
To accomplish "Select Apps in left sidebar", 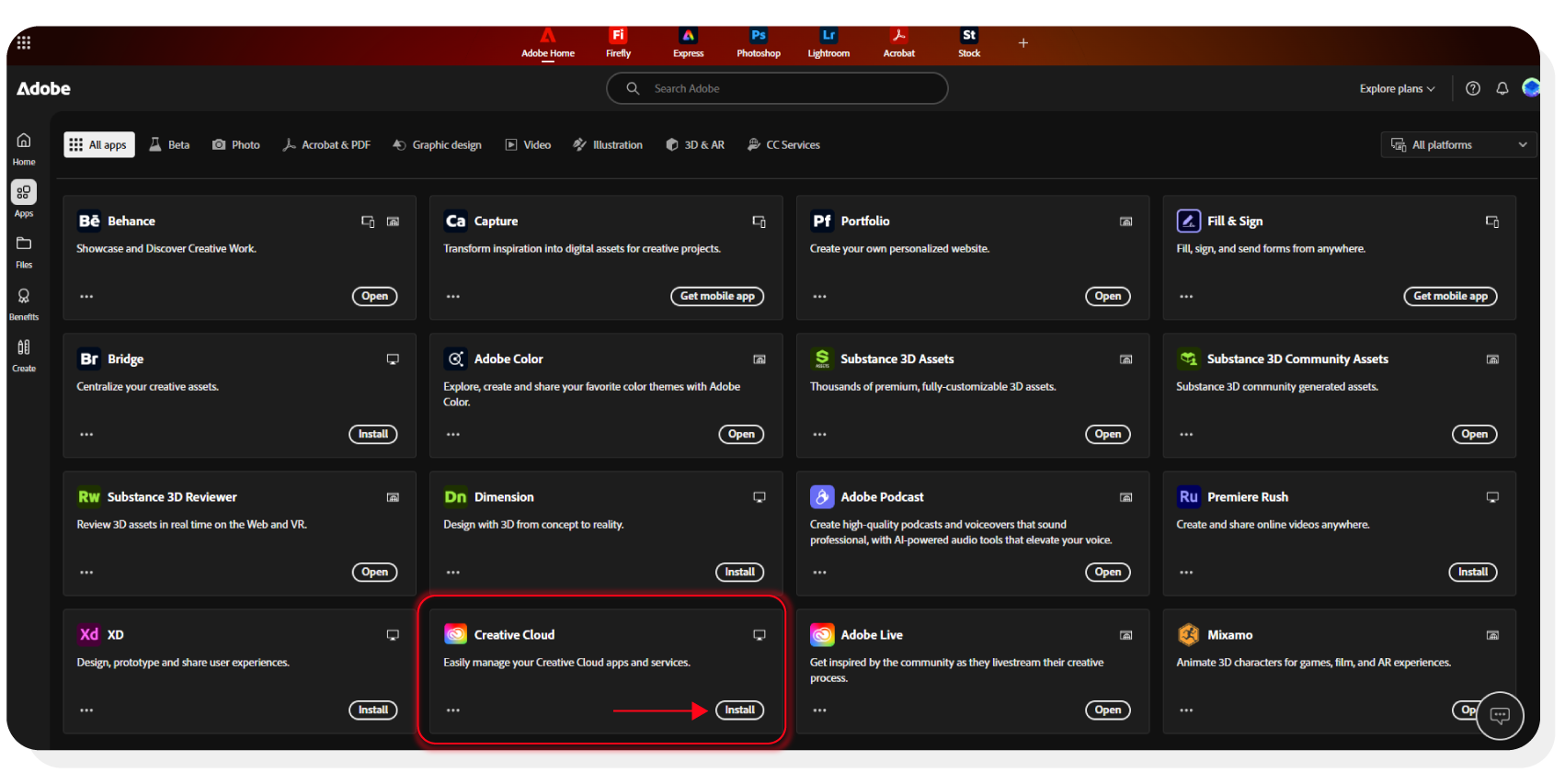I will point(24,199).
